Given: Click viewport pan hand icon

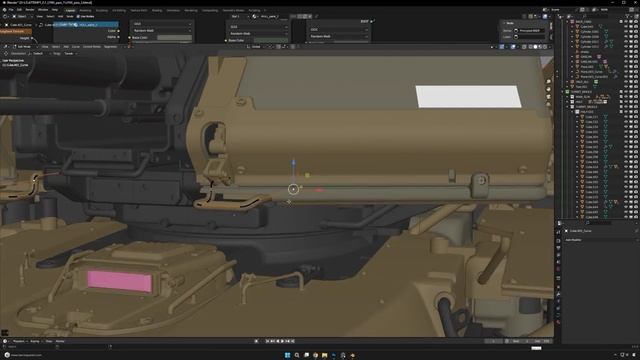Looking at the screenshot, I should (x=549, y=89).
